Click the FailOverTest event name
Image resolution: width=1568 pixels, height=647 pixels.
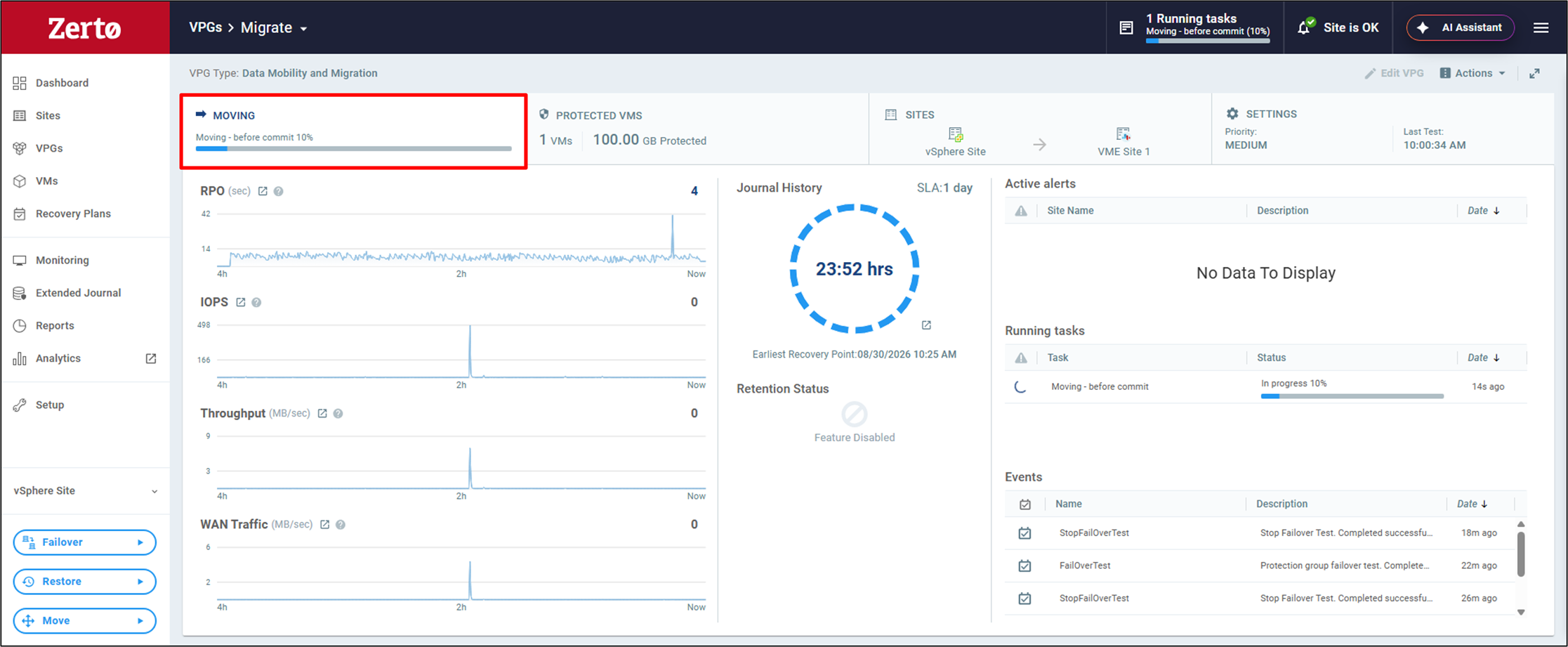tap(1085, 566)
